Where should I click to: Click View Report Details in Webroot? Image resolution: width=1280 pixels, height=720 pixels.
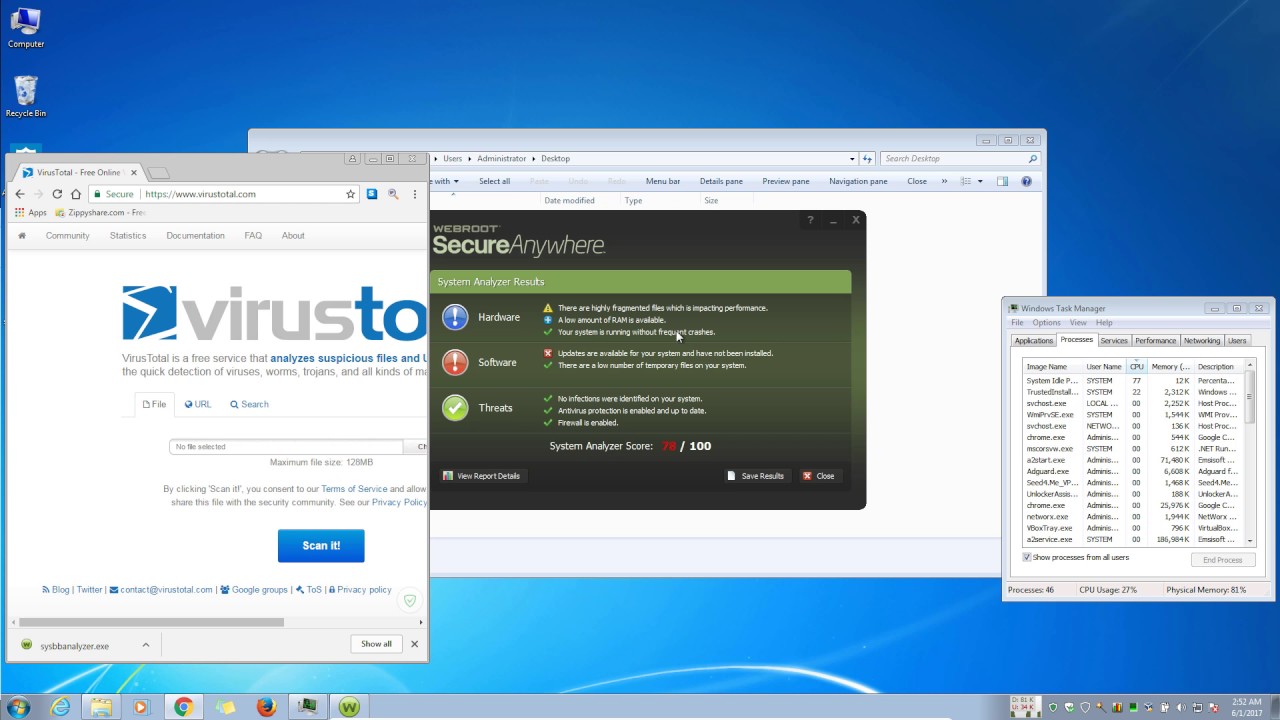coord(482,476)
